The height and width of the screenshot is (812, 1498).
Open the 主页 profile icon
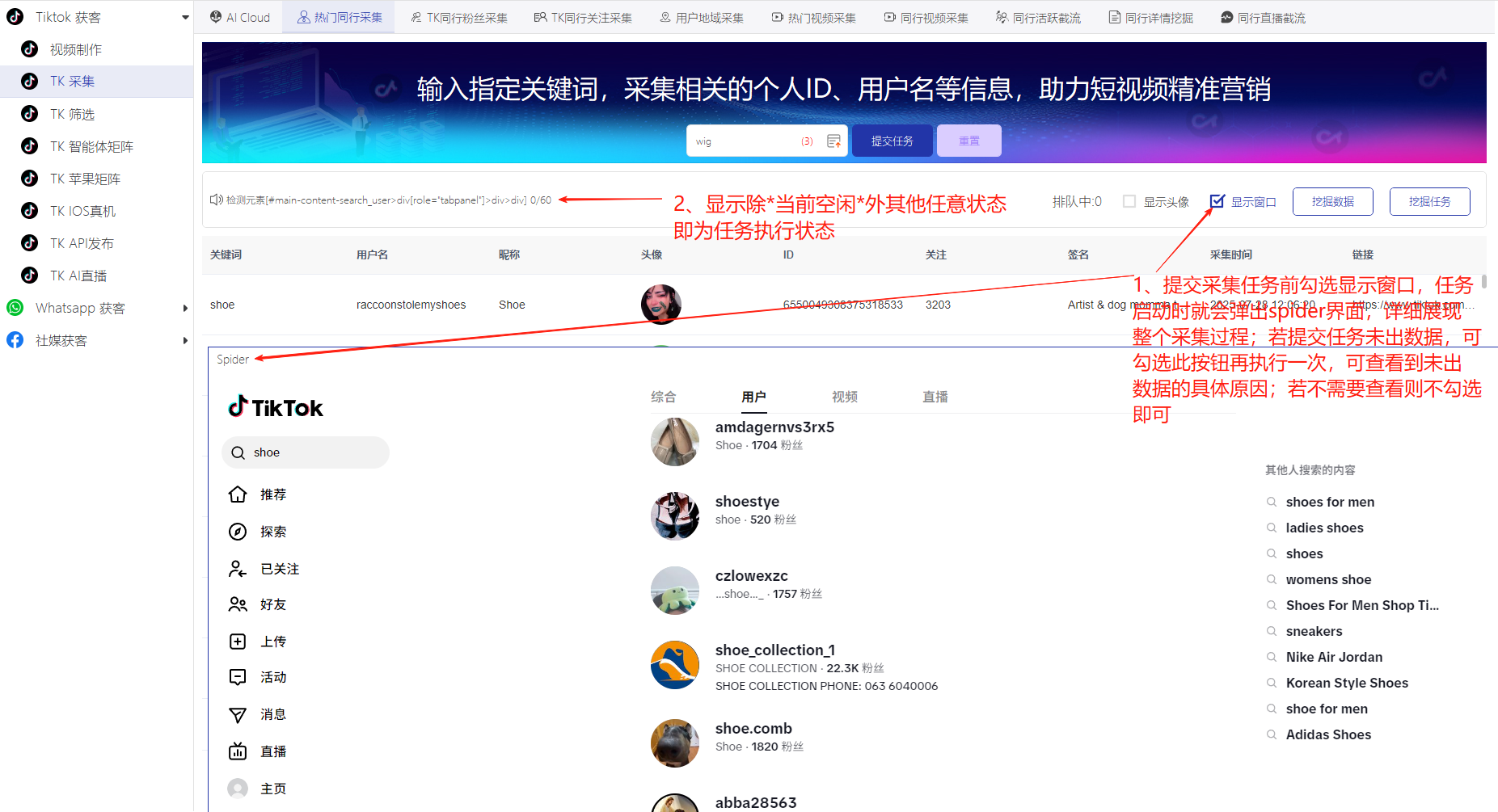point(238,788)
